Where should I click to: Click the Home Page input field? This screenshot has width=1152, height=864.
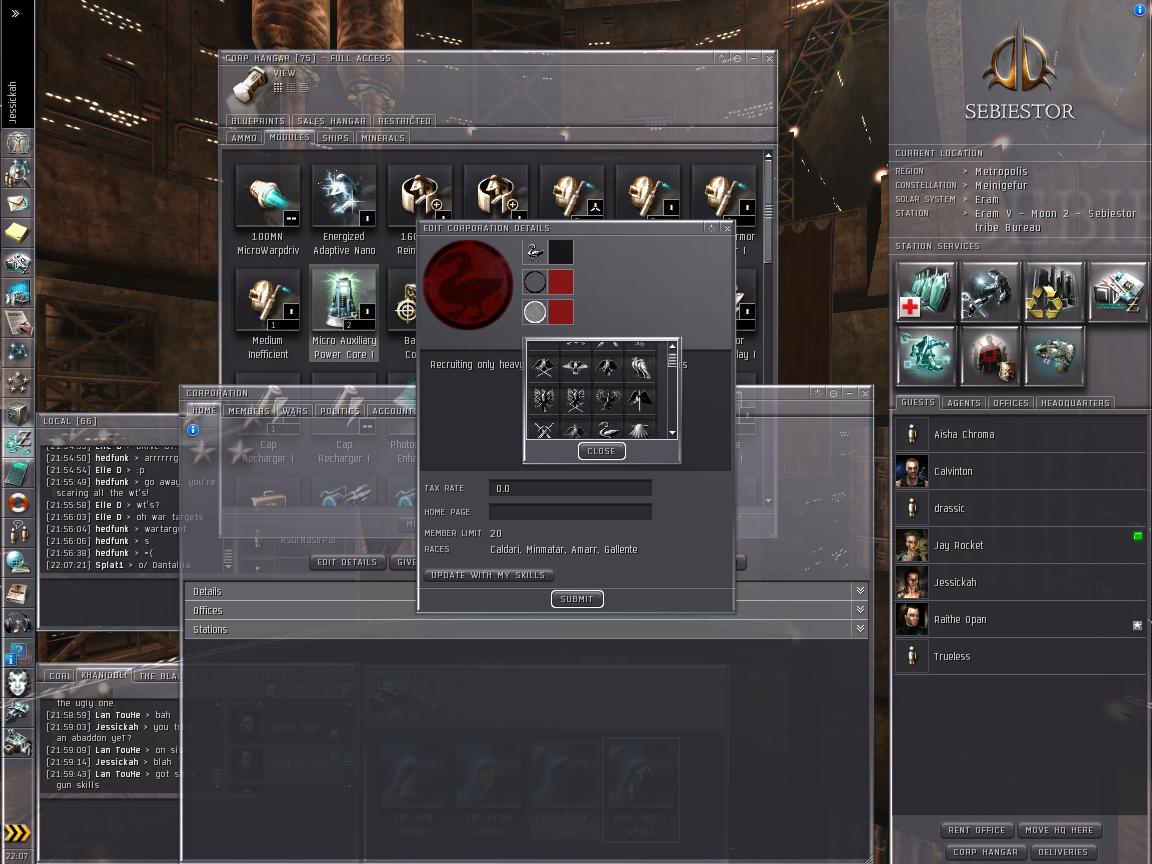(570, 511)
